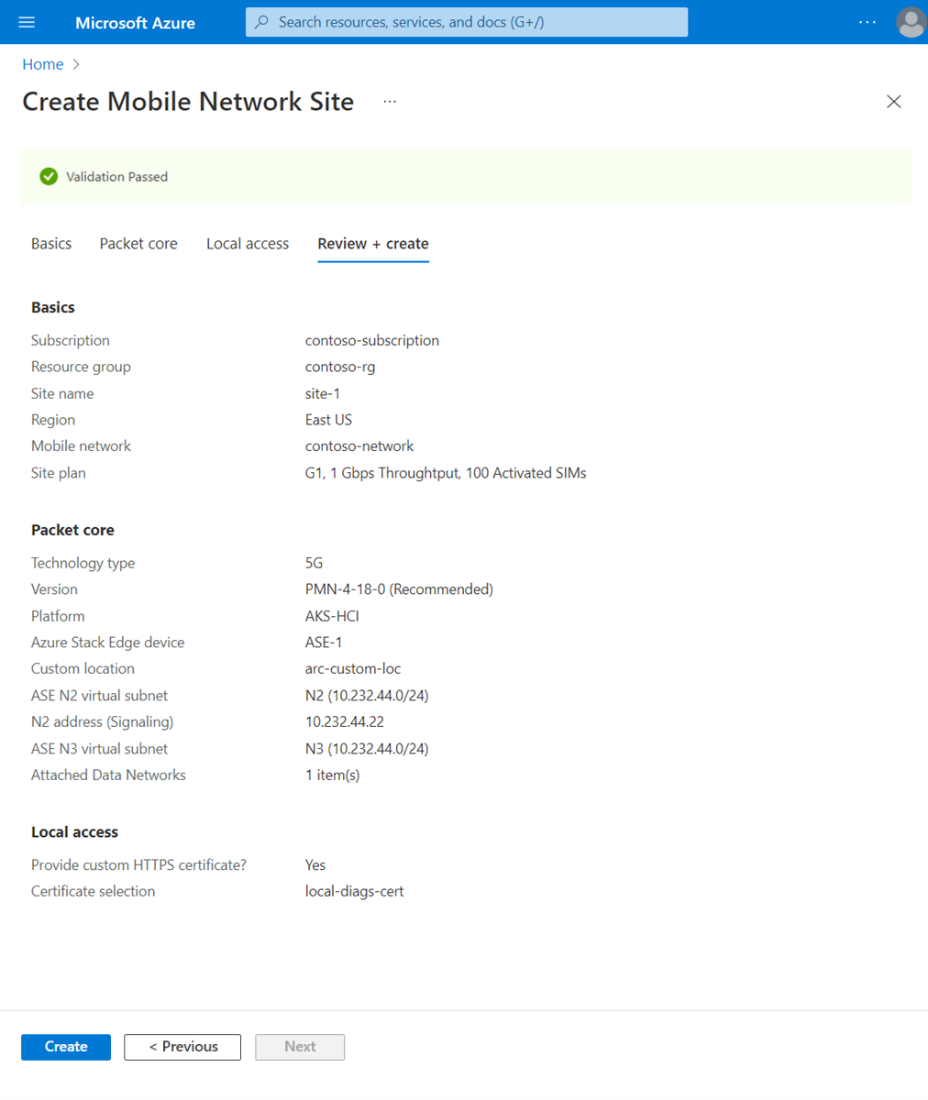Image resolution: width=928 pixels, height=1100 pixels.
Task: Select the local-diags-cert value
Action: coord(354,892)
